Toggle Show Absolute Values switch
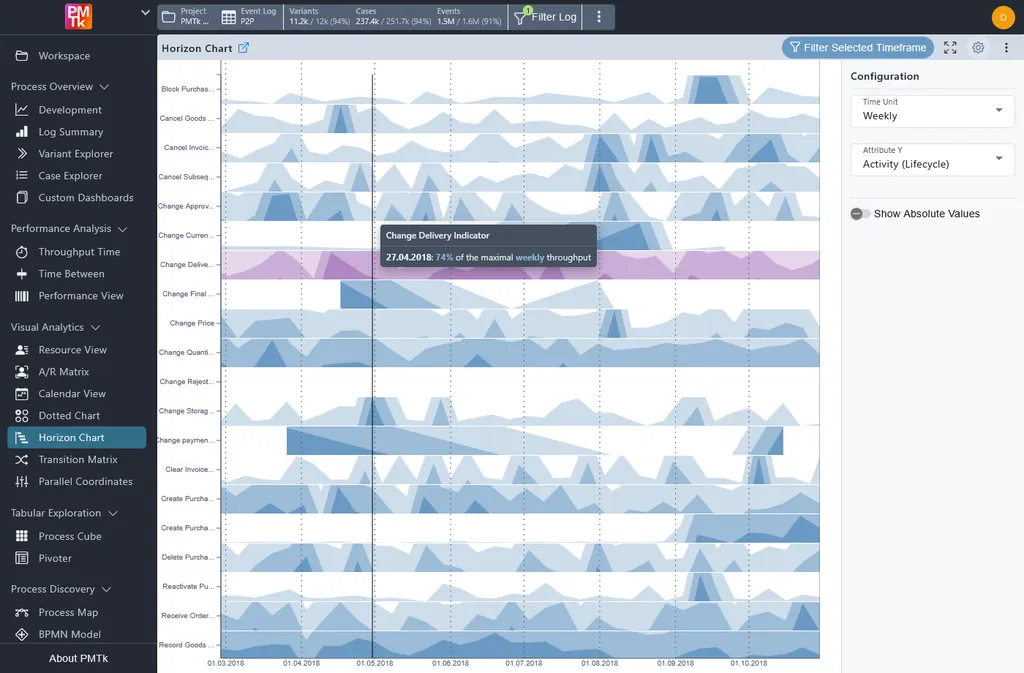Screen dimensions: 1024x673 point(860,213)
